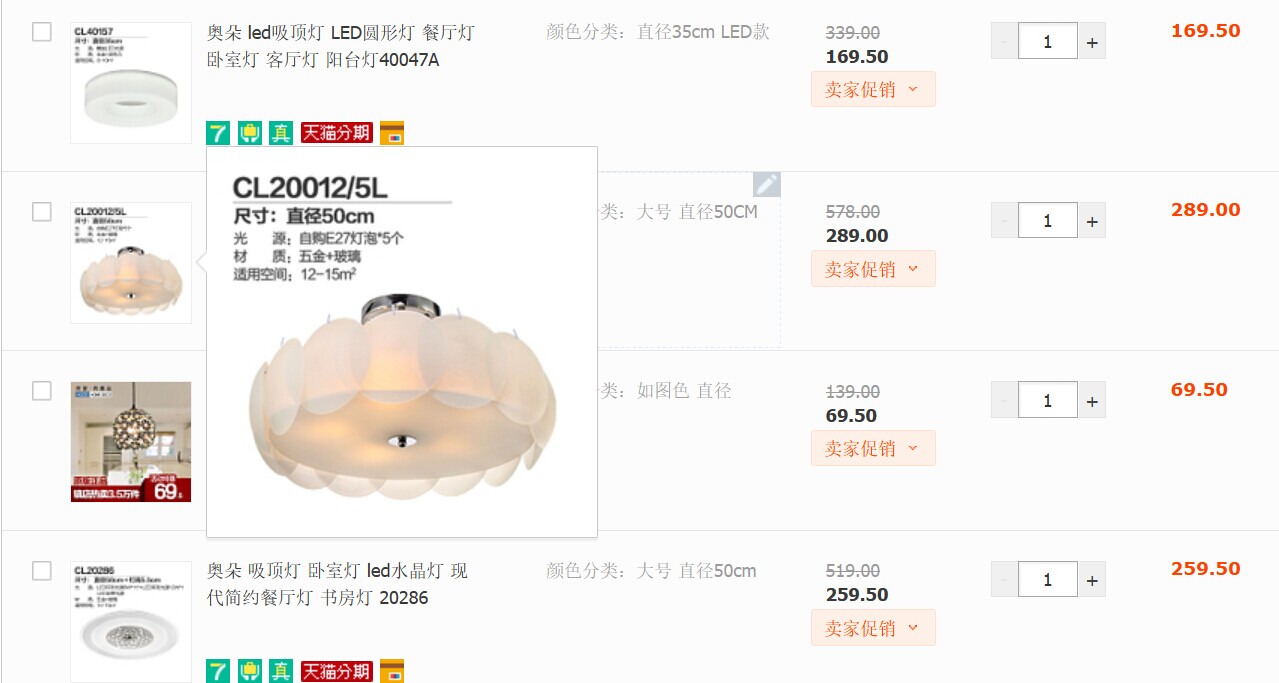Image resolution: width=1279 pixels, height=683 pixels.
Task: Open the 奥朵 led吸顶灯 40047A product link
Action: pos(341,46)
